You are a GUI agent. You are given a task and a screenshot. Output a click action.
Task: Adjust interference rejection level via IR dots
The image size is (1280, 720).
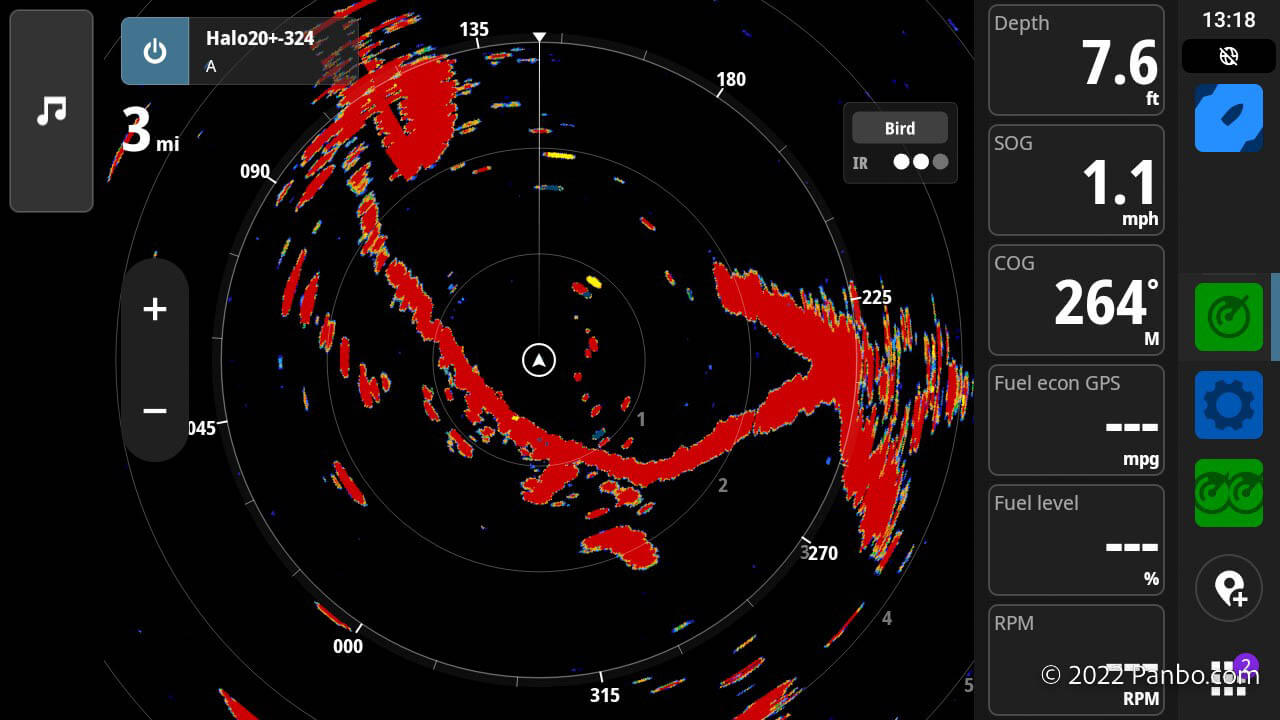[920, 161]
